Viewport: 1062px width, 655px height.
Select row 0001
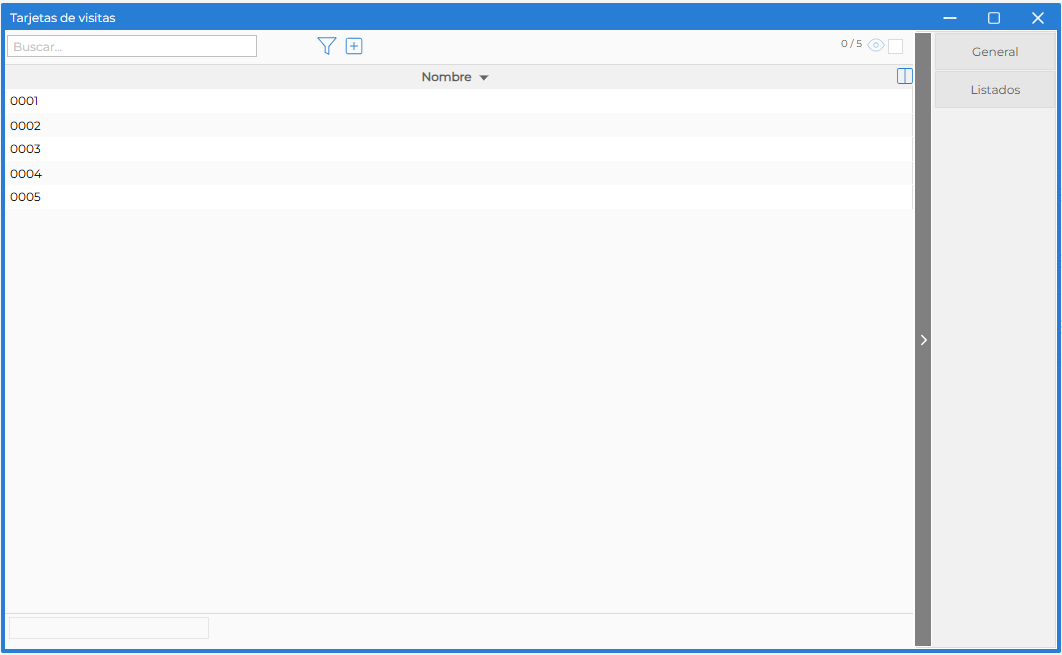459,101
